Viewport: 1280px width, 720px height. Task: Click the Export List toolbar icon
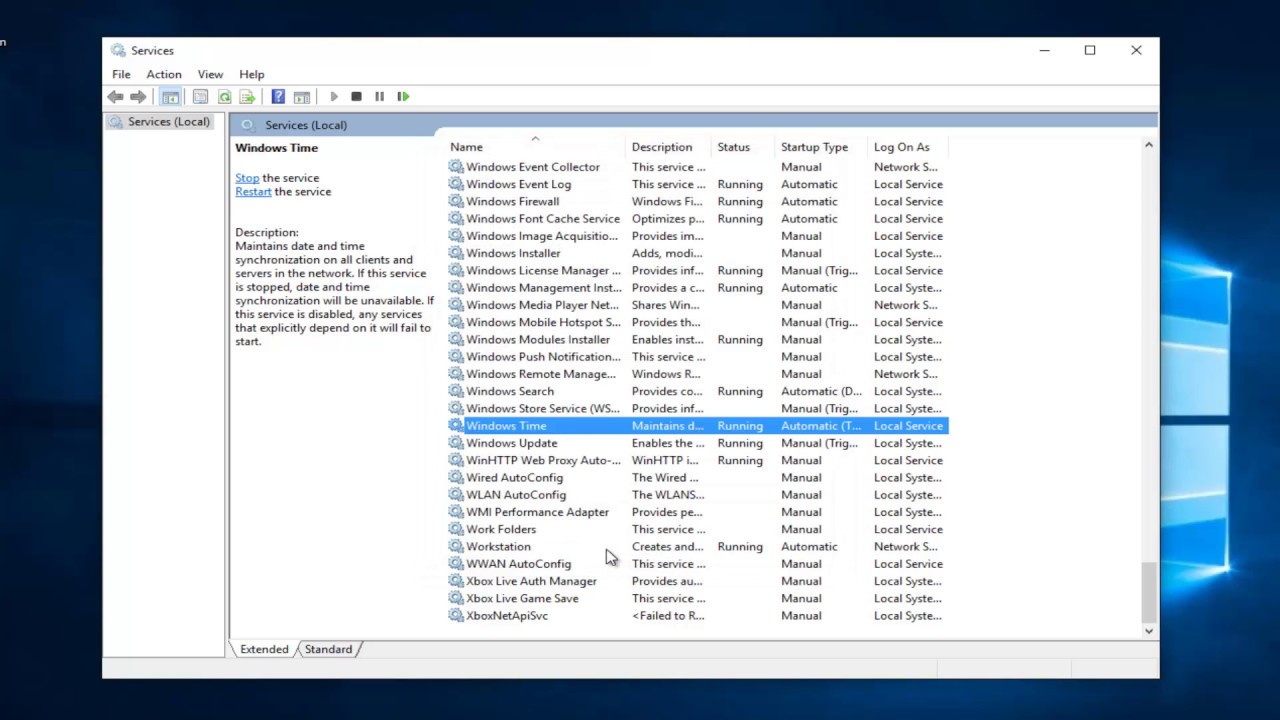pyautogui.click(x=247, y=97)
